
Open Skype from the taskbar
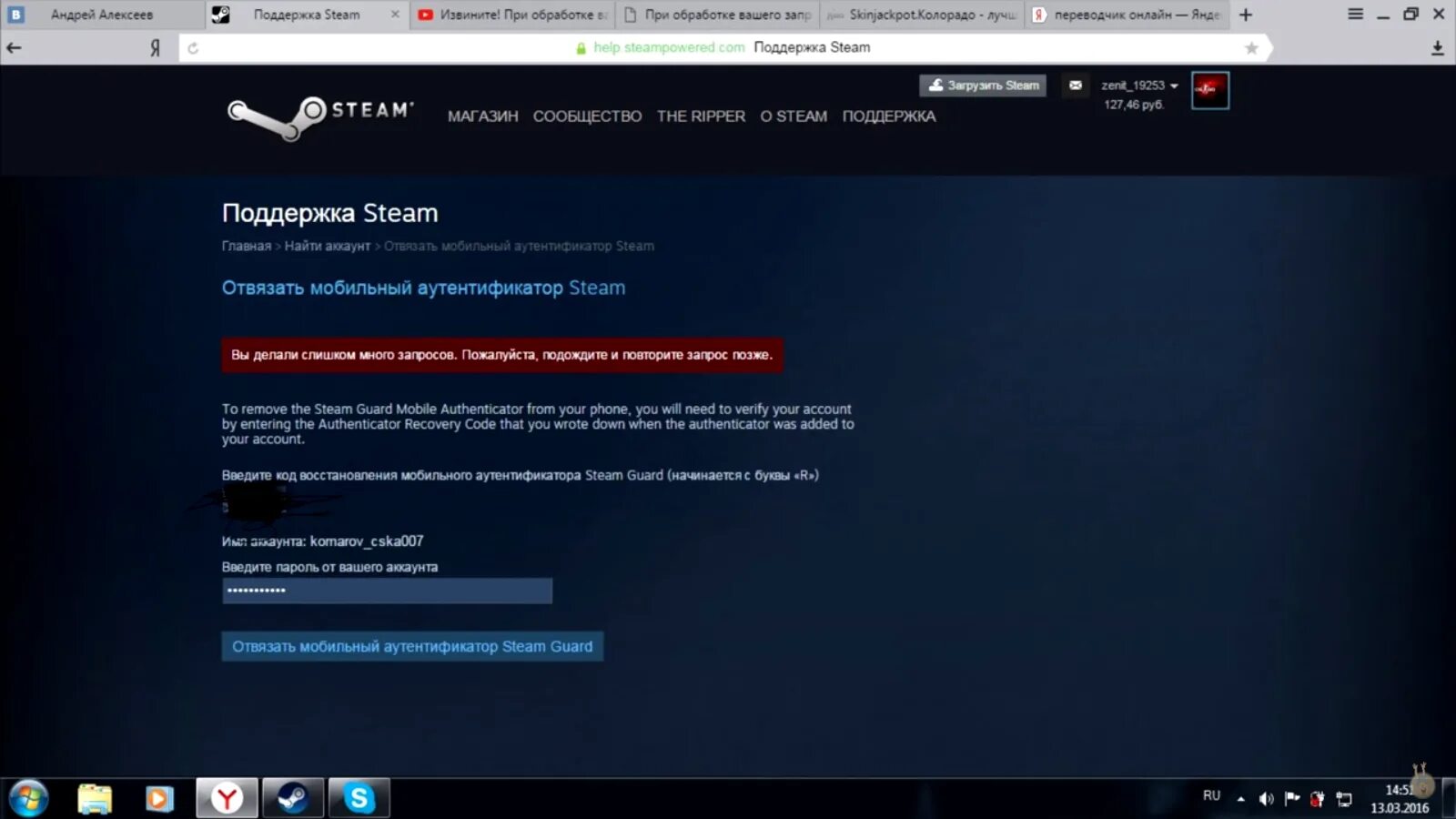coord(359,798)
